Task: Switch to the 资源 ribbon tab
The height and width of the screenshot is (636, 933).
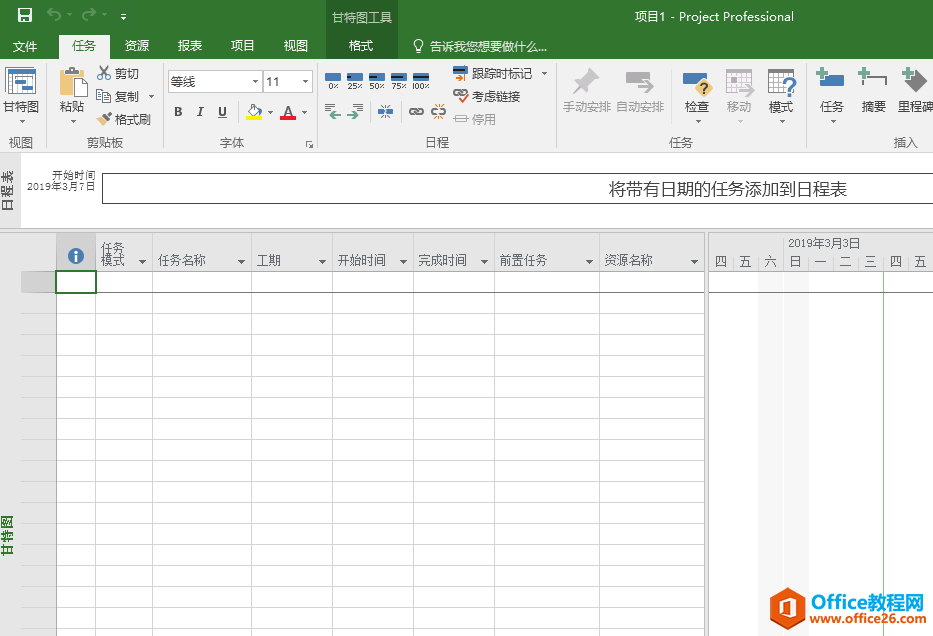Action: click(137, 46)
